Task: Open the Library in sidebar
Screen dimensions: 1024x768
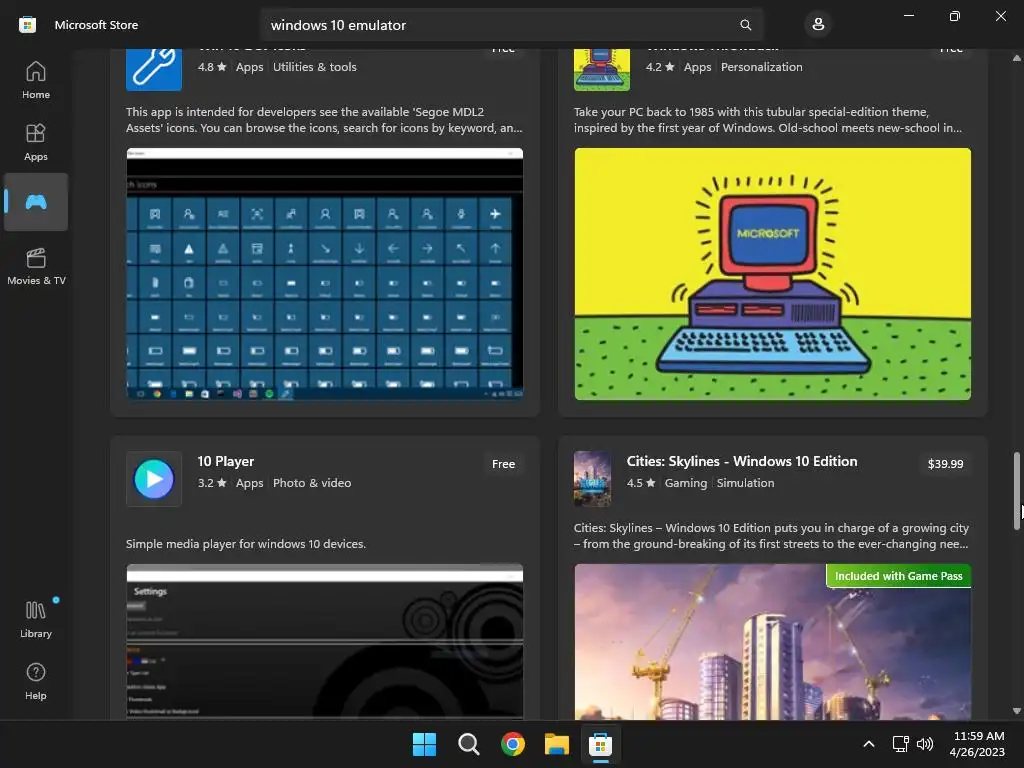Action: click(x=35, y=620)
